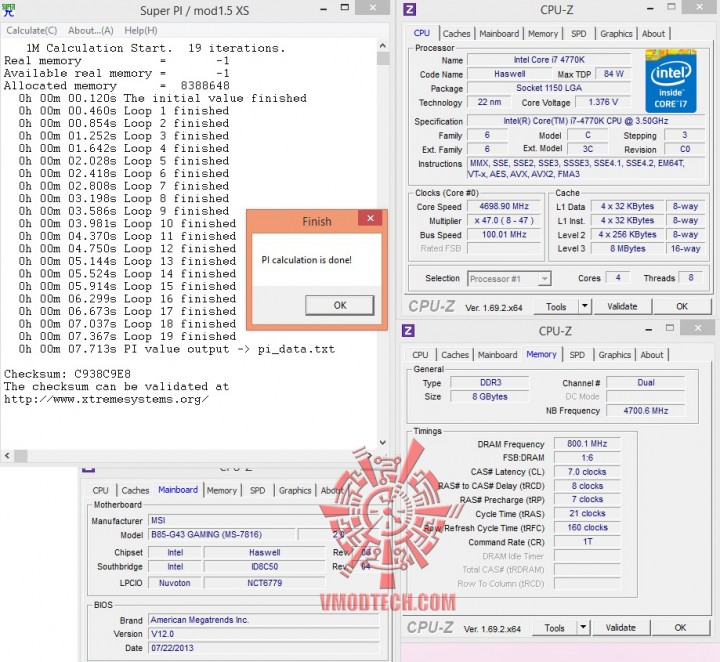Click the CPU-Z logo icon in the upper CPU-Z window
720x662 pixels.
[x=409, y=9]
